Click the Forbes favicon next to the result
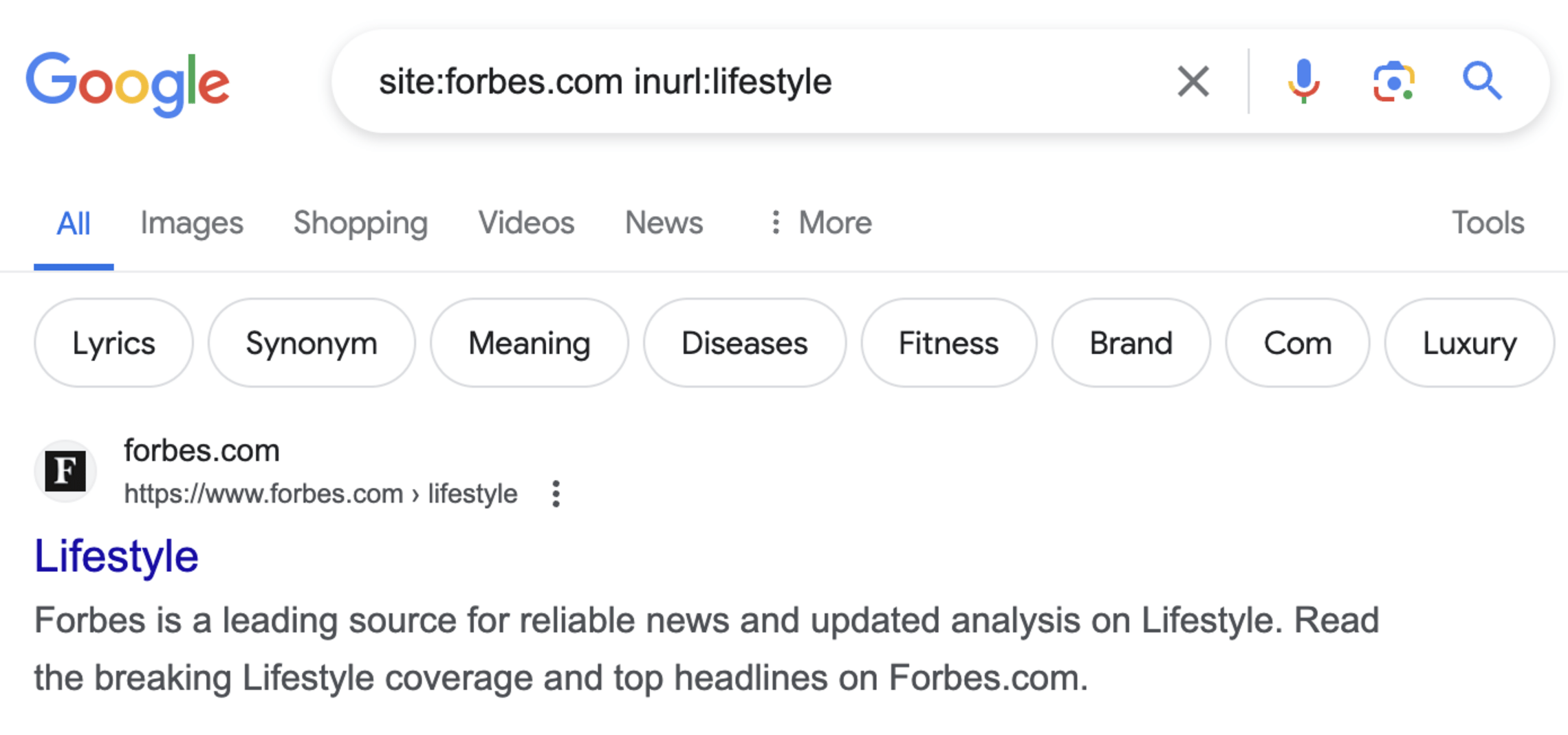 65,470
